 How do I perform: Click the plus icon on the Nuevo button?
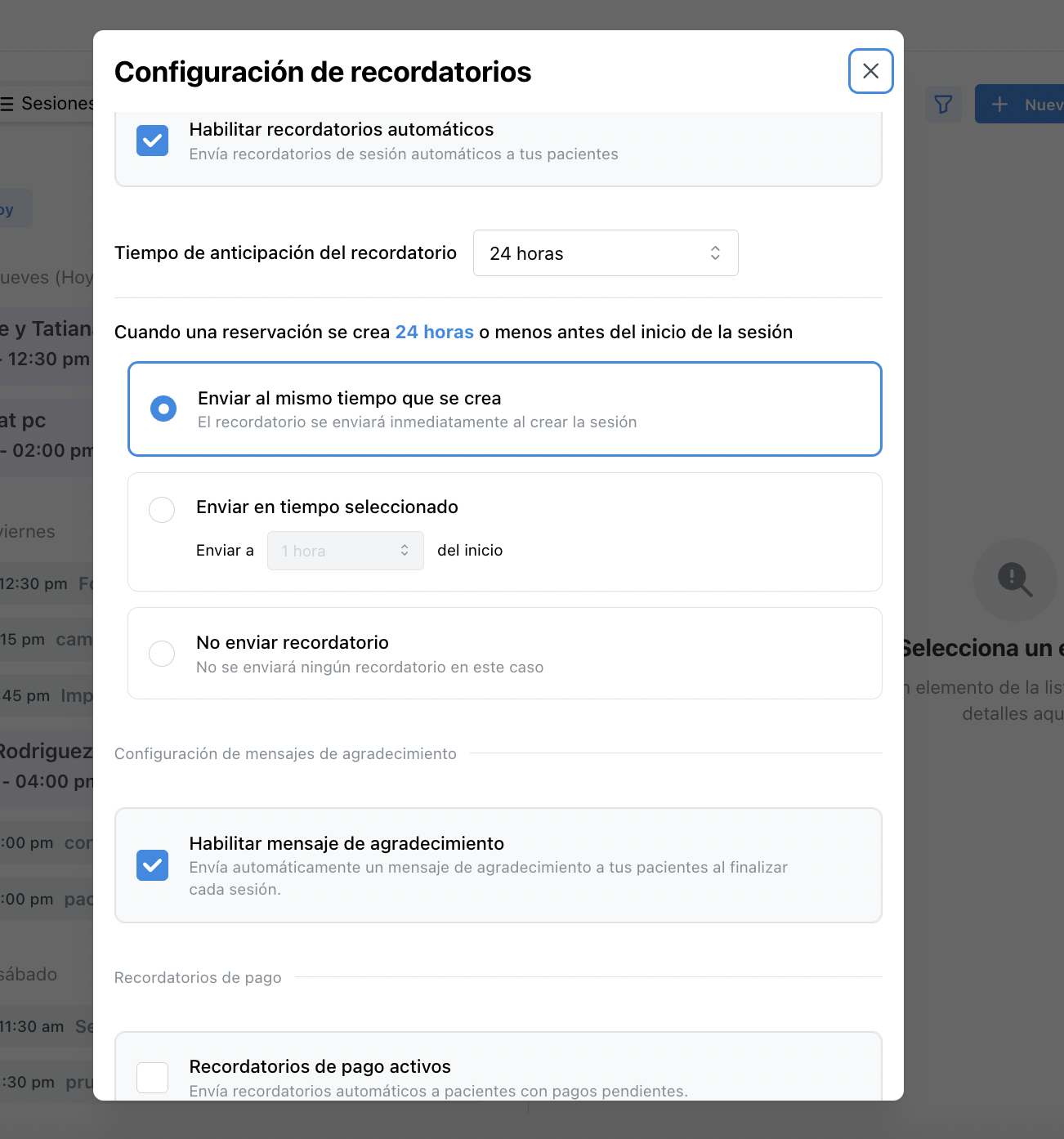click(x=999, y=105)
